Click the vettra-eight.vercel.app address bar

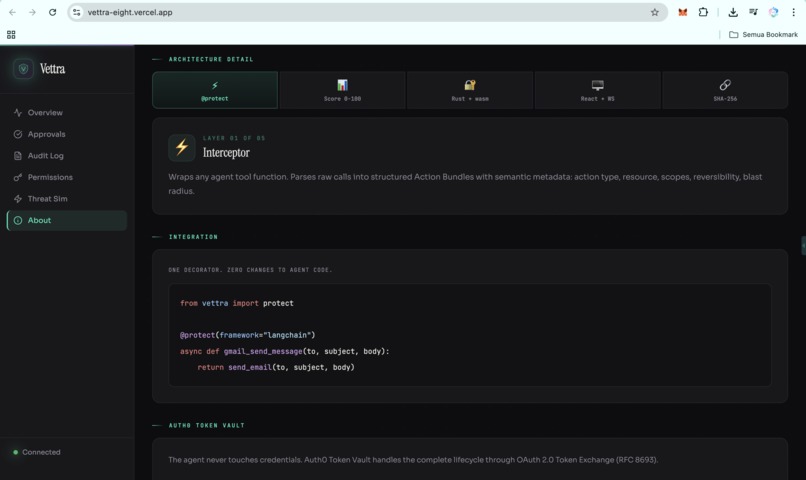coord(367,12)
